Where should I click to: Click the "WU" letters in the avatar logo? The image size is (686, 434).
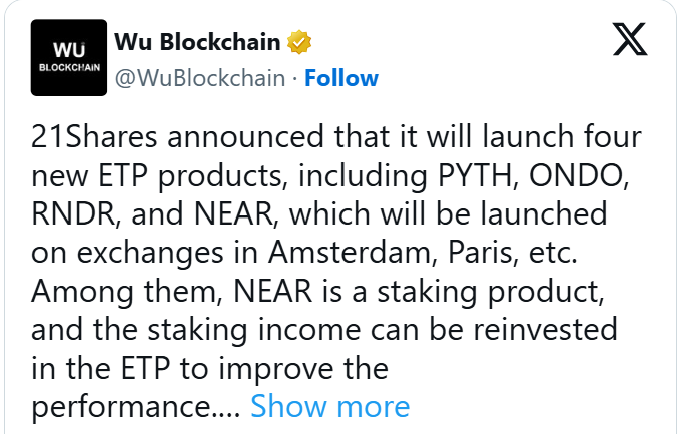(69, 49)
